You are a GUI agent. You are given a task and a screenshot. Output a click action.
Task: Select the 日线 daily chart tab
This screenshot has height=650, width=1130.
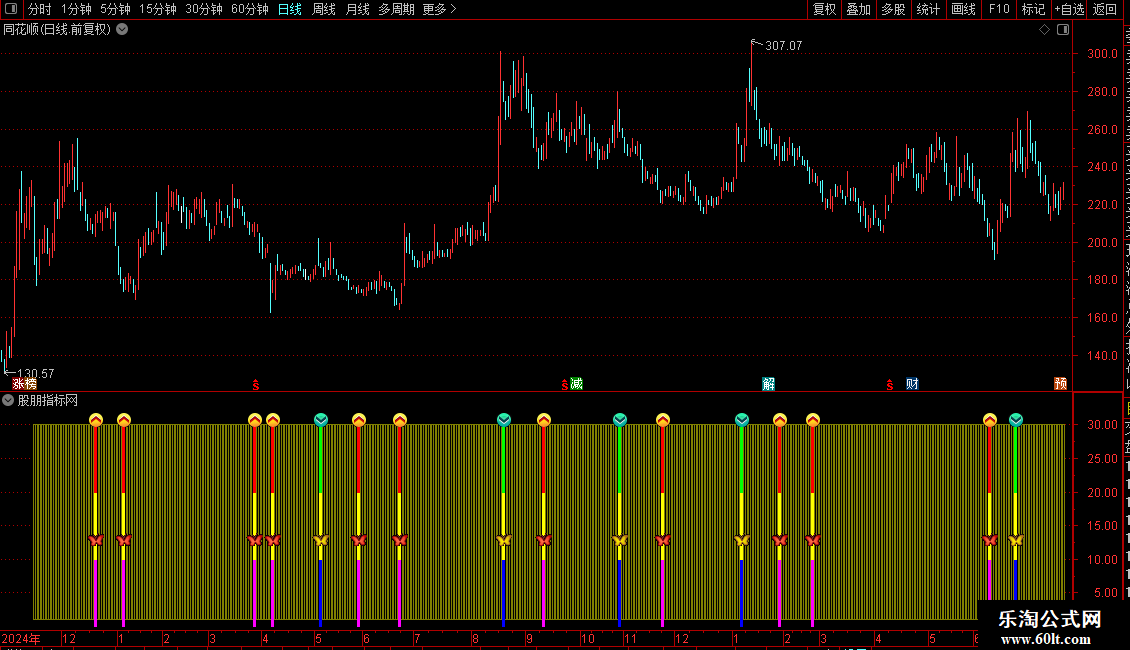(290, 9)
